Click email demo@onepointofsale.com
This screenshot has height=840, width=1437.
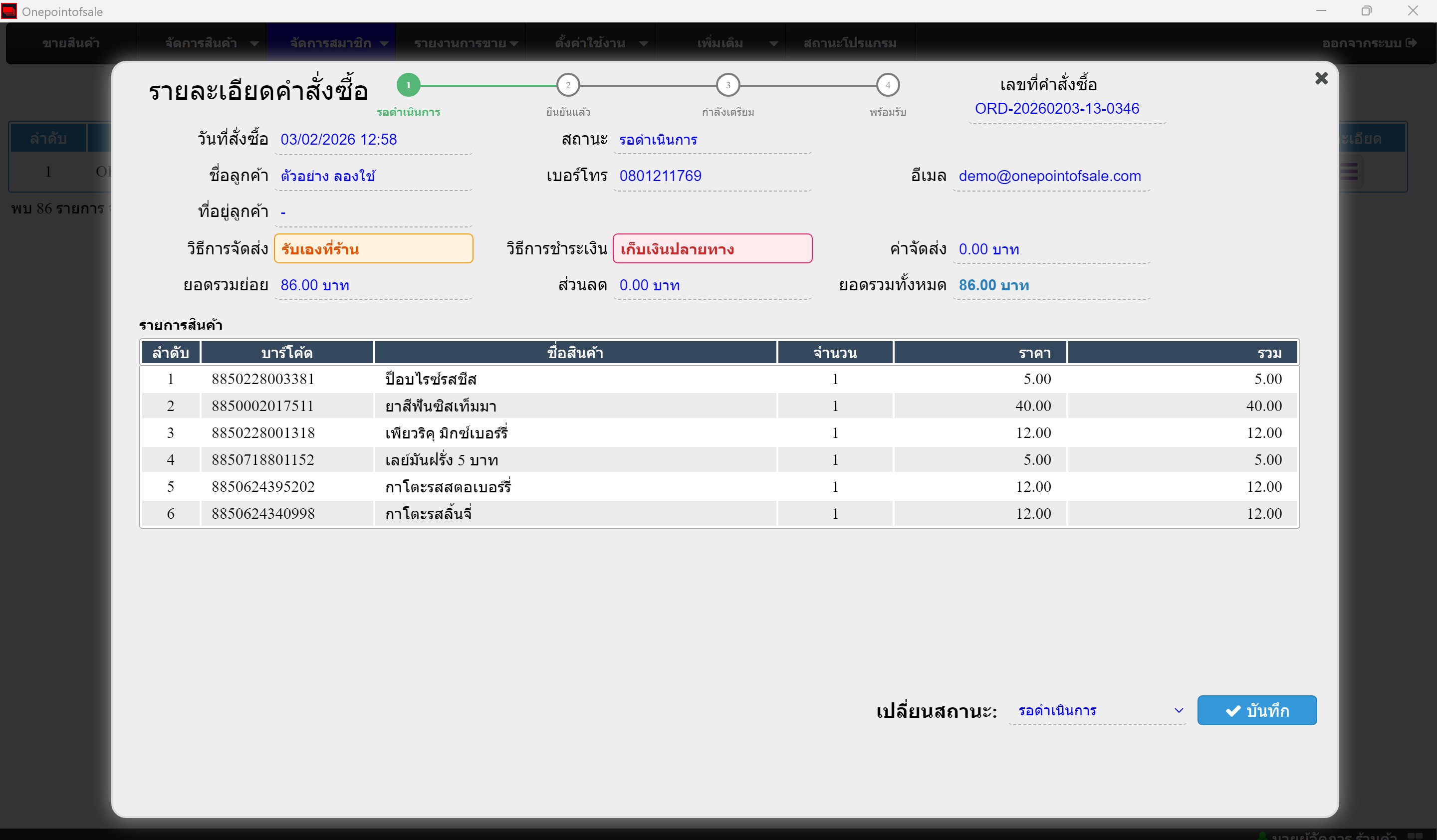1049,176
